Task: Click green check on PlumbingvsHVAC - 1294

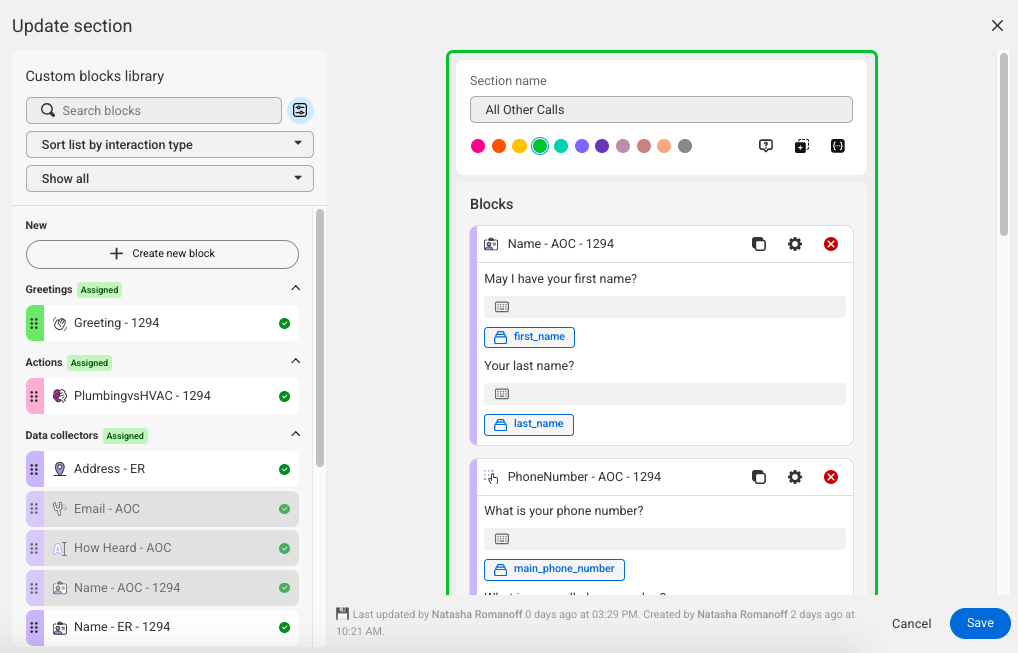Action: click(x=284, y=397)
